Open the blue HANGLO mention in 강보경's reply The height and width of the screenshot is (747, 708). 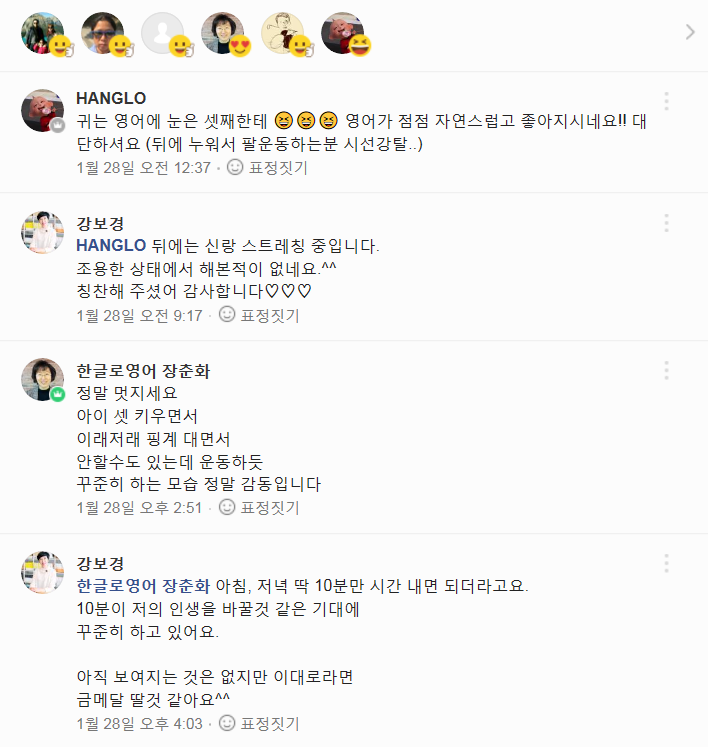coord(111,245)
